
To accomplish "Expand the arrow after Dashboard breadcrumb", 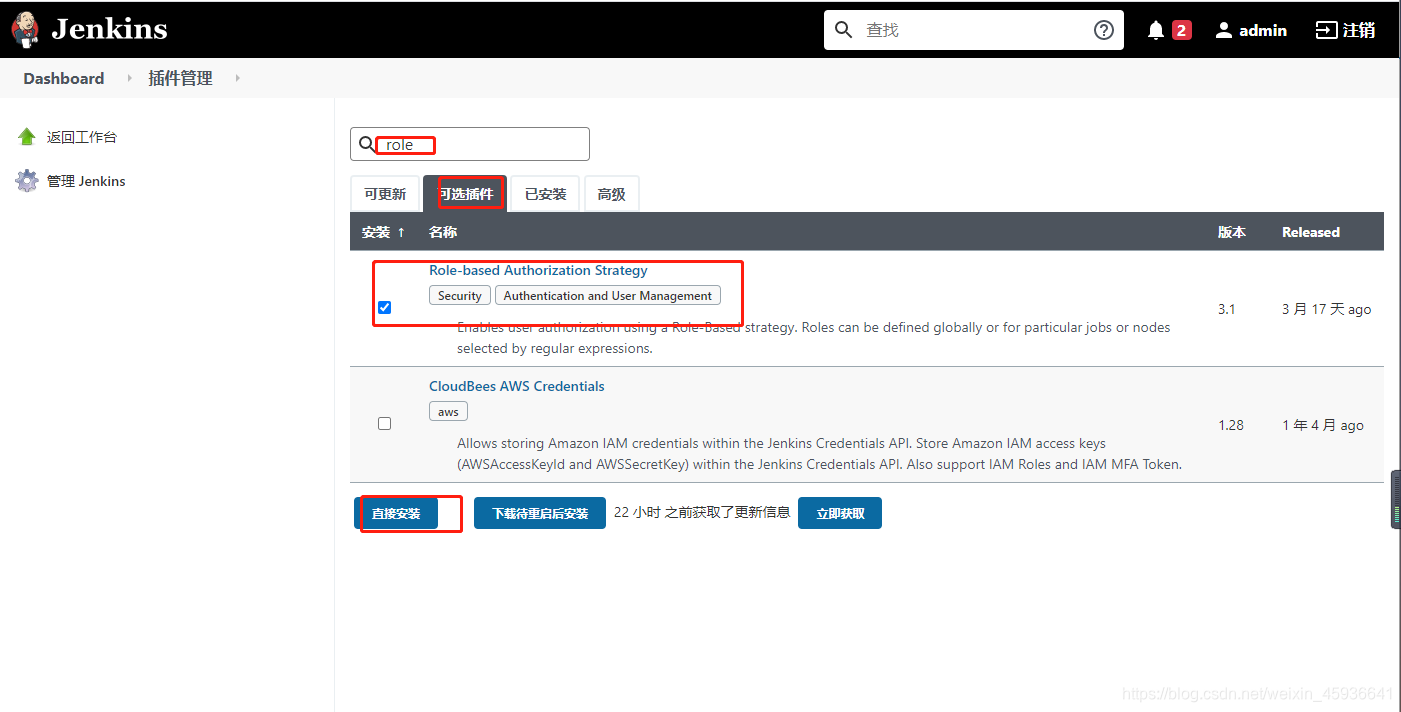I will coord(129,78).
